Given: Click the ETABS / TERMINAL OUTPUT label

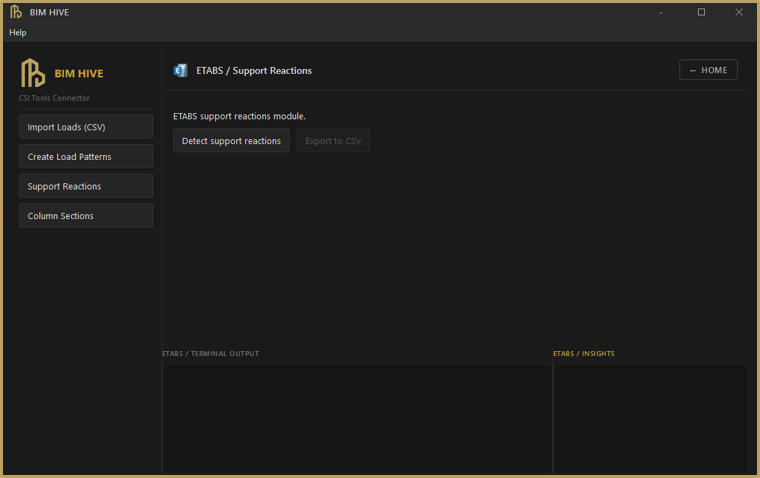Looking at the screenshot, I should tap(210, 353).
